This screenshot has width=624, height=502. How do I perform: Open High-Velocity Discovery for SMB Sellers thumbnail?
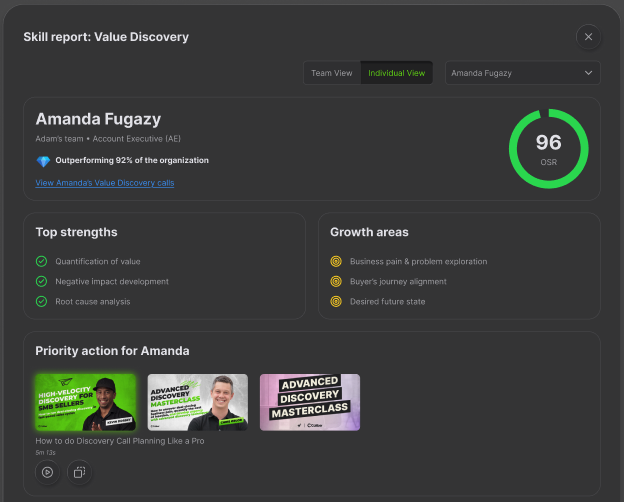(x=86, y=402)
